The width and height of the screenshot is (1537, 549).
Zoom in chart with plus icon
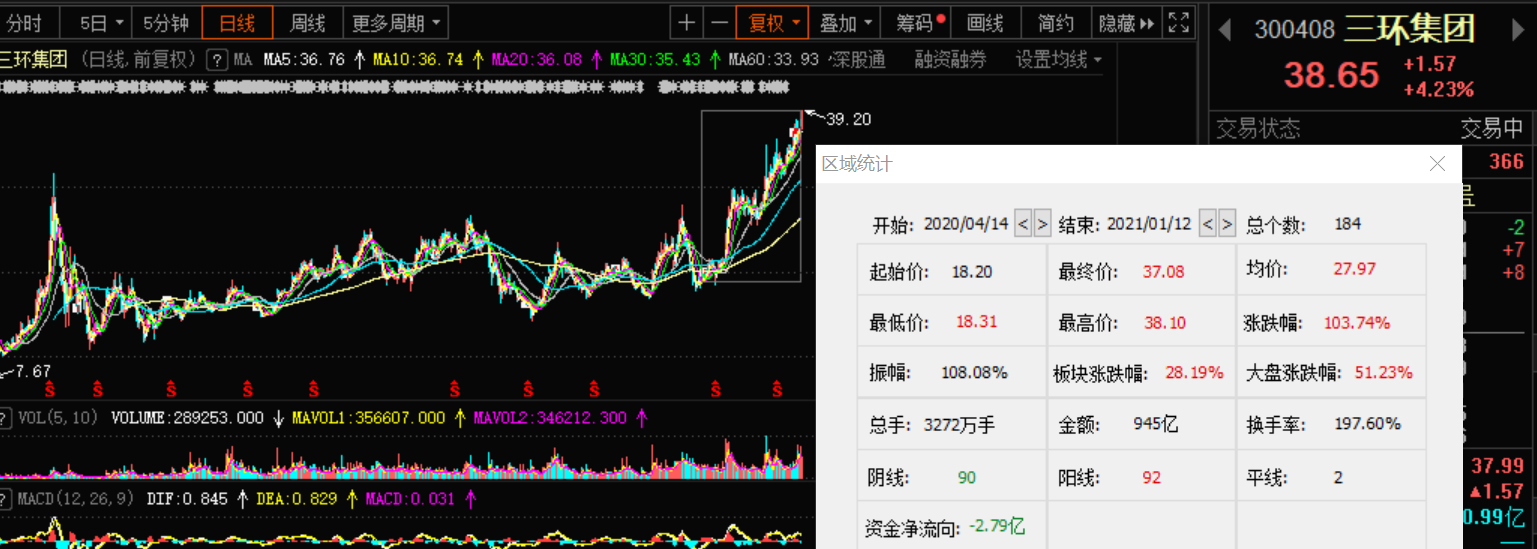(x=686, y=22)
